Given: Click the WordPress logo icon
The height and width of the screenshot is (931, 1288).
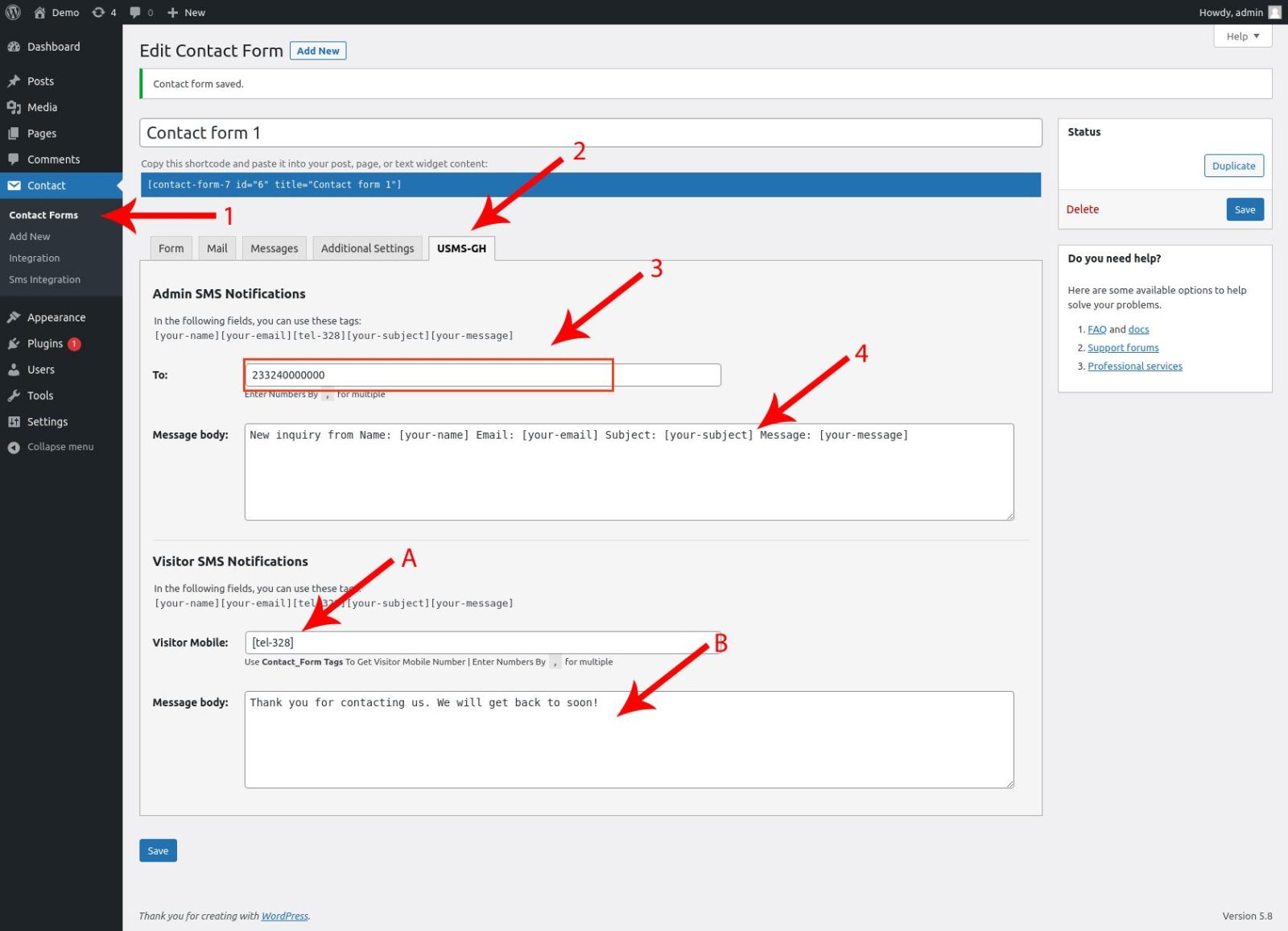Looking at the screenshot, I should pos(13,12).
